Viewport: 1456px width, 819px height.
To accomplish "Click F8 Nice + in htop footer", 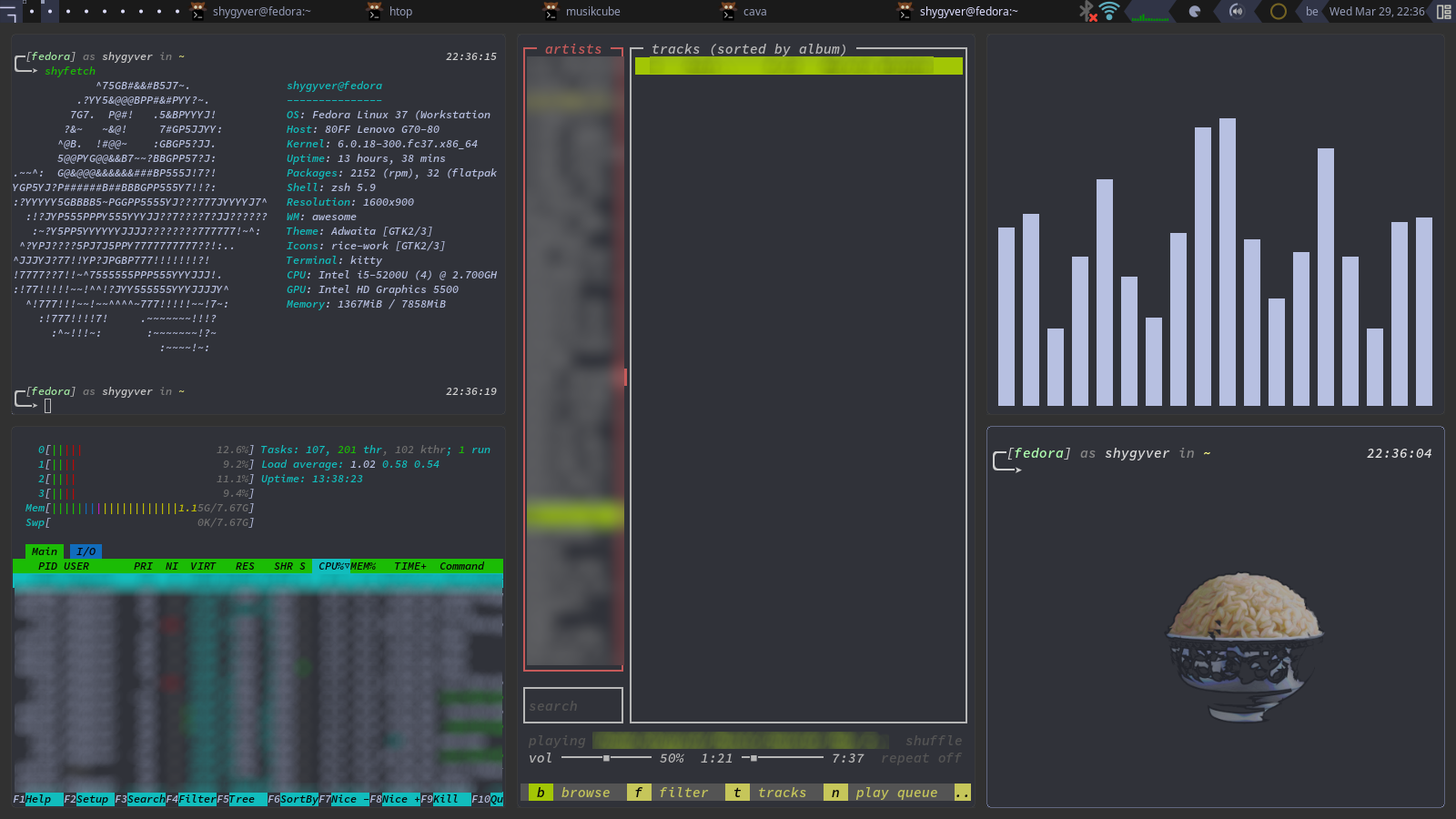I will click(x=395, y=799).
